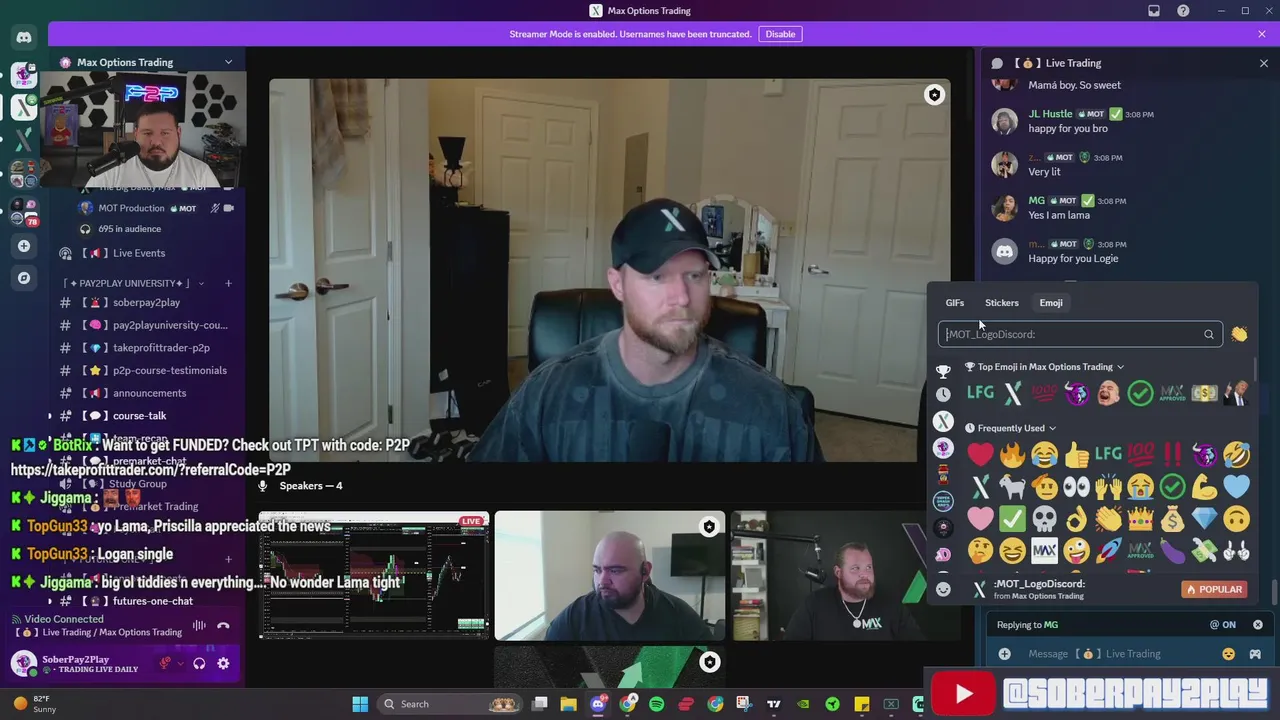Image resolution: width=1280 pixels, height=720 pixels.
Task: Open the Discord help question mark icon
Action: tap(1184, 11)
